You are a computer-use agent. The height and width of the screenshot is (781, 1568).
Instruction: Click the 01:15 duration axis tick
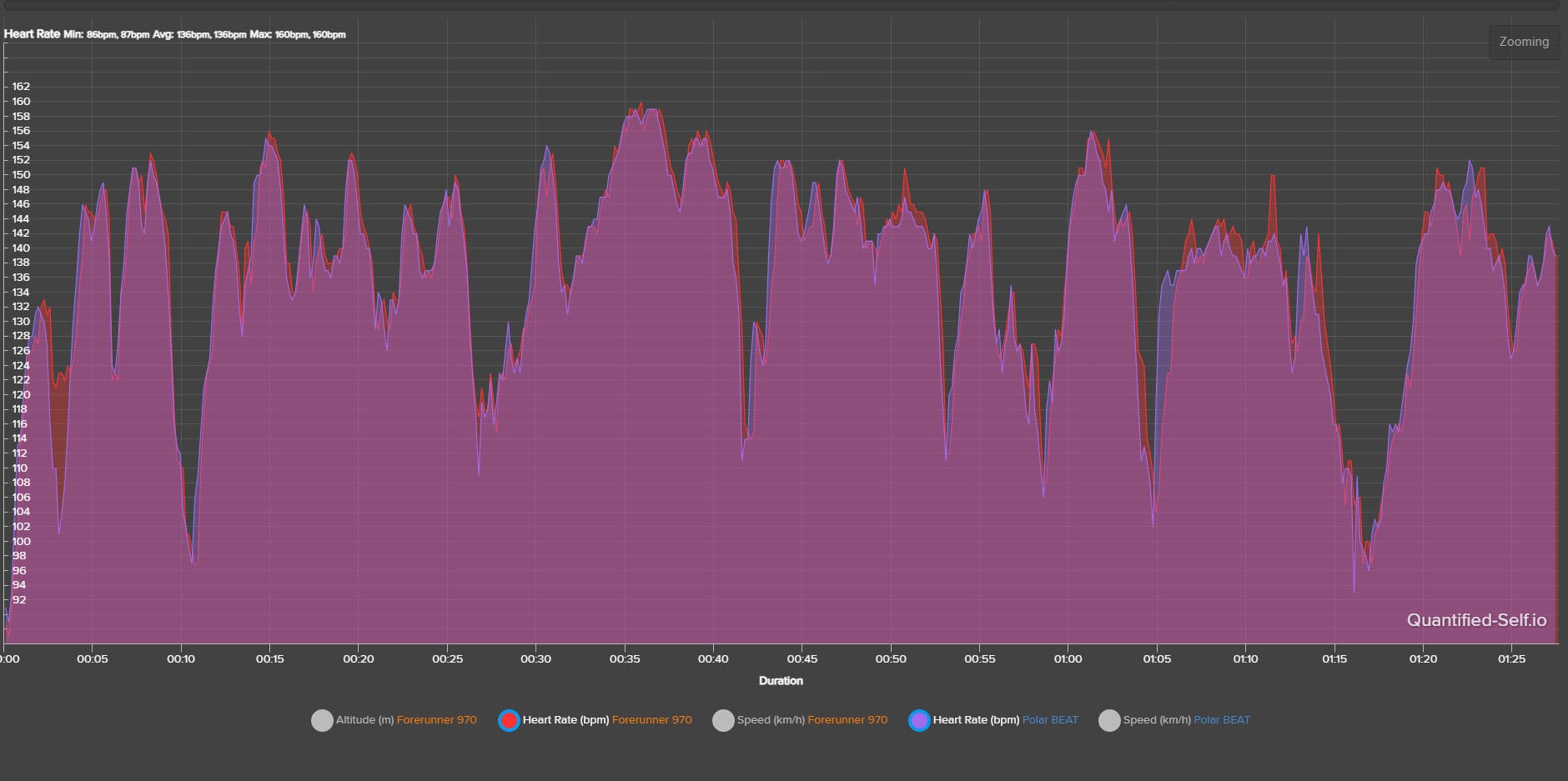[1334, 659]
